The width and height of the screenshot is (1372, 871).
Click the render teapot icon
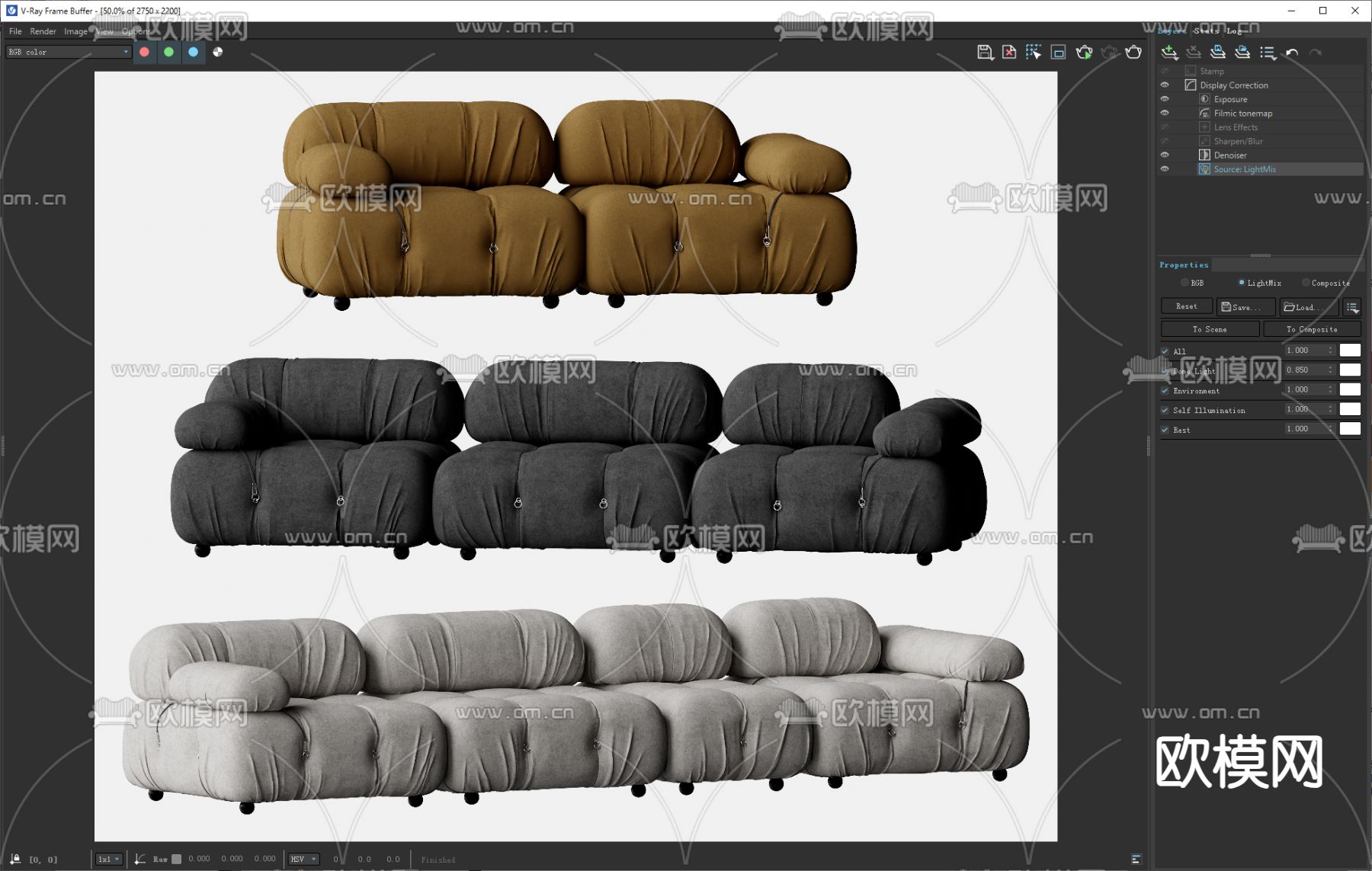pos(1133,53)
